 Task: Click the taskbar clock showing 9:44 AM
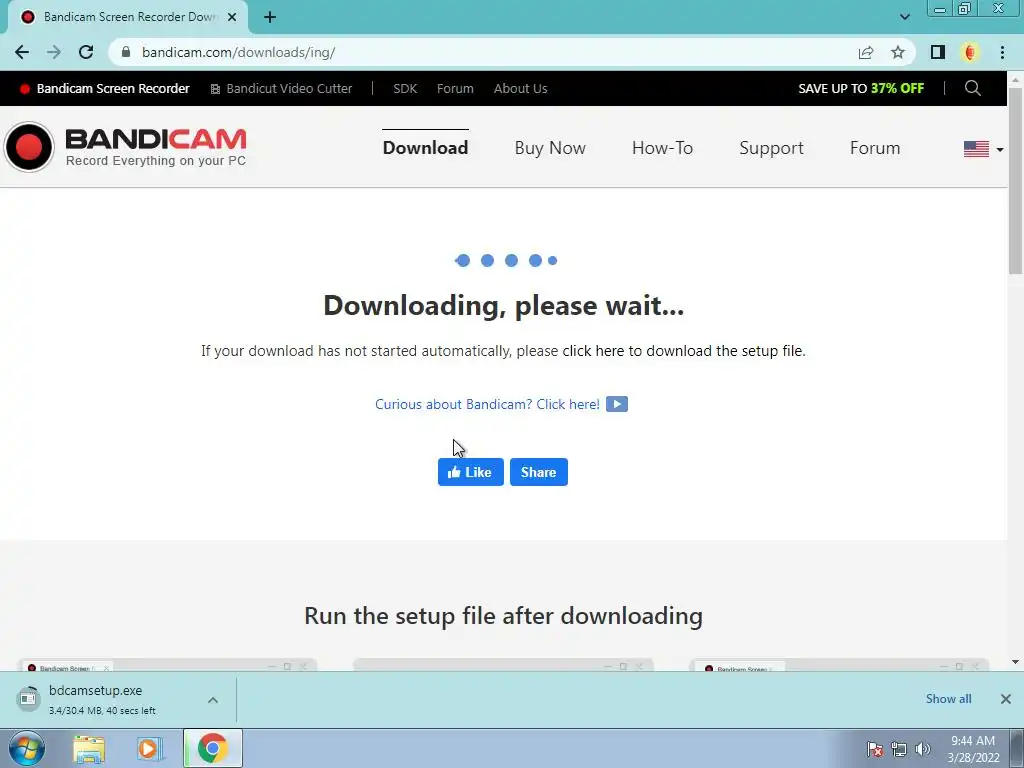tap(973, 749)
